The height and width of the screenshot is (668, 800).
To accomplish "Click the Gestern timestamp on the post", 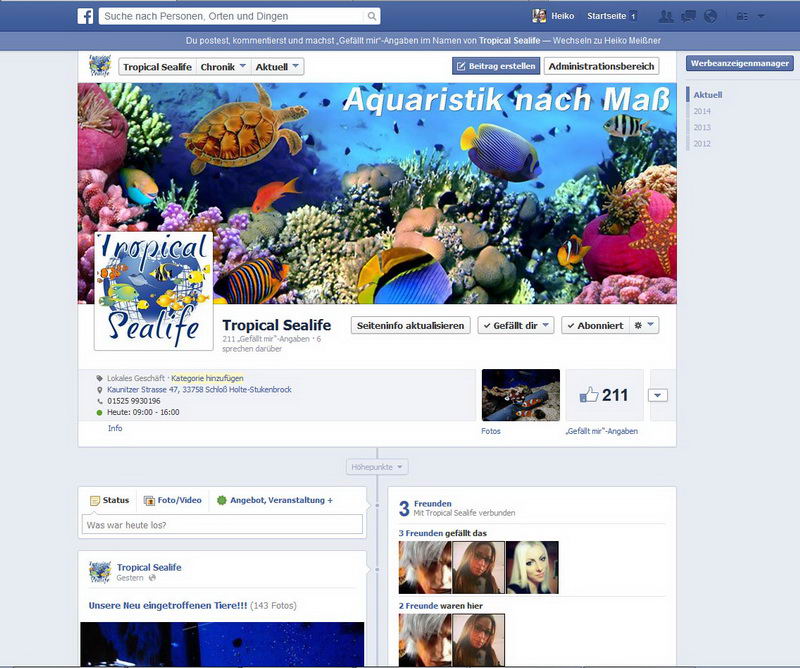I will pos(130,578).
